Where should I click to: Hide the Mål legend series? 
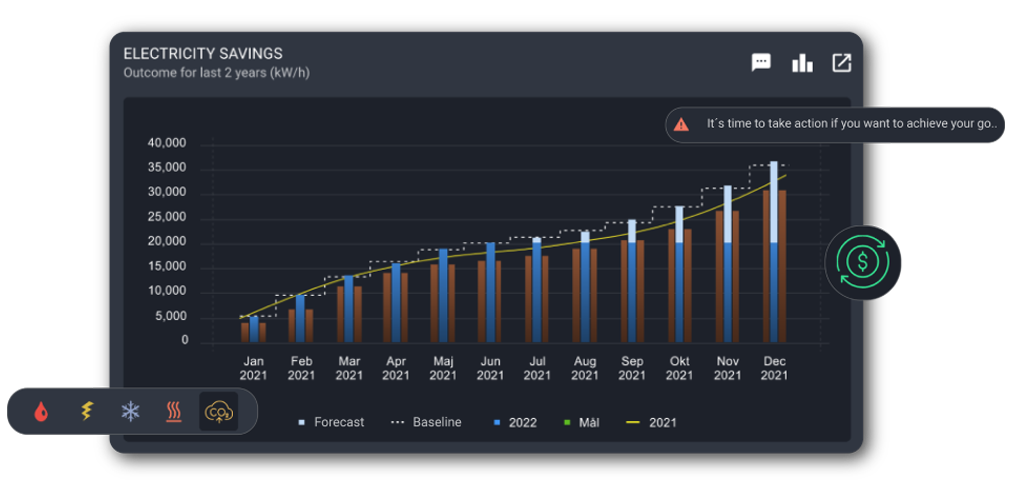(584, 422)
